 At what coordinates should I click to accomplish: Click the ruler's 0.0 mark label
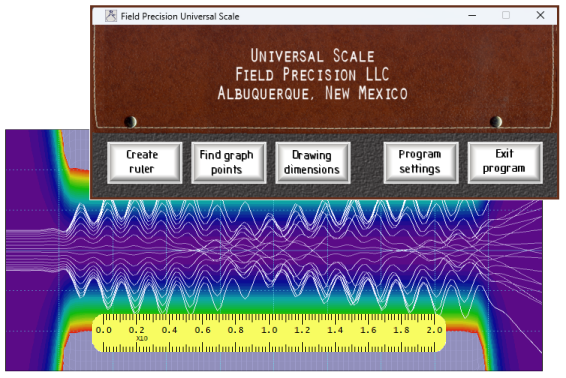(x=104, y=330)
